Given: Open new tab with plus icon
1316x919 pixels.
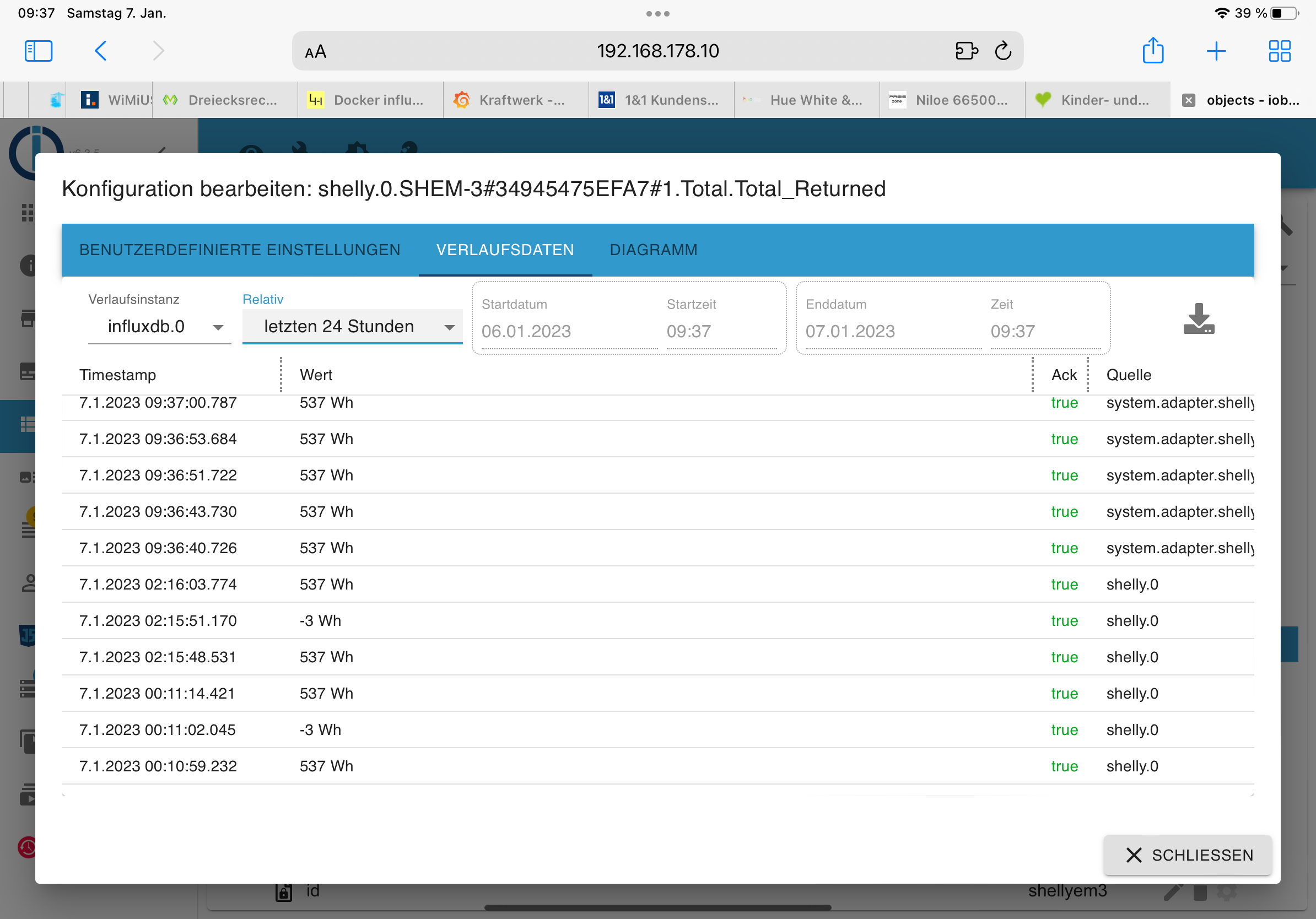Looking at the screenshot, I should pyautogui.click(x=1216, y=51).
